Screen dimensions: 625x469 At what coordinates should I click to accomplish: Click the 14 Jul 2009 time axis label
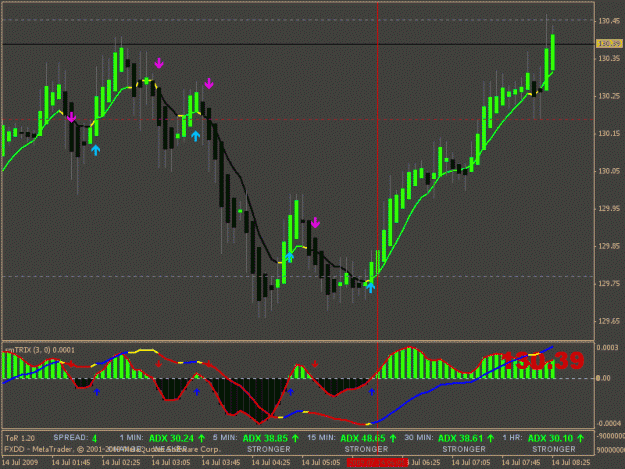click(x=20, y=463)
